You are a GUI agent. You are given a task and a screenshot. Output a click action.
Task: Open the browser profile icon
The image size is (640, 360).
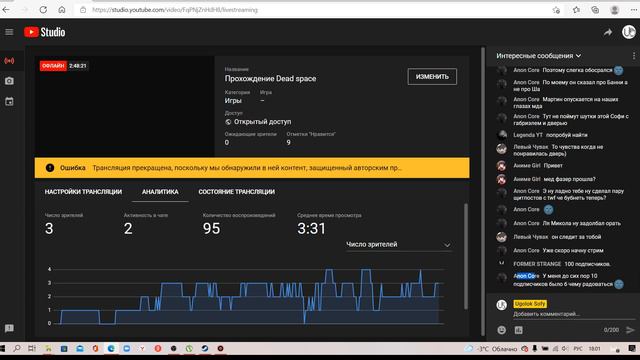point(614,10)
